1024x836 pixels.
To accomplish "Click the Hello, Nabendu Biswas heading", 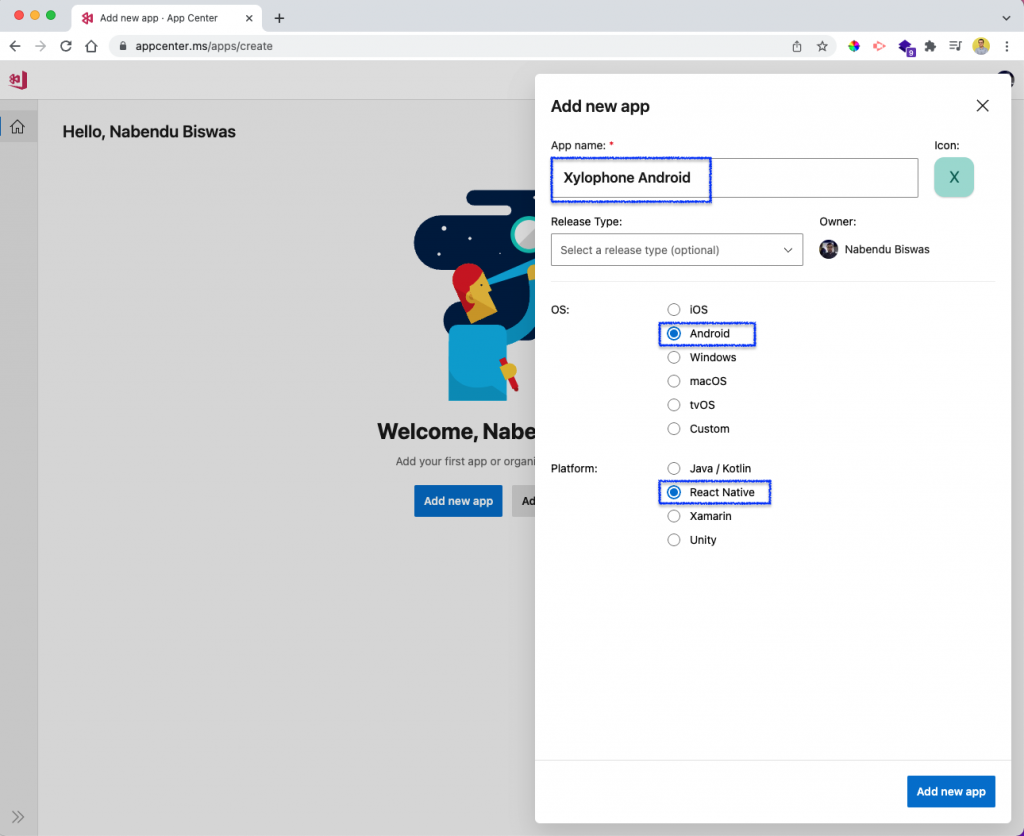I will click(149, 132).
